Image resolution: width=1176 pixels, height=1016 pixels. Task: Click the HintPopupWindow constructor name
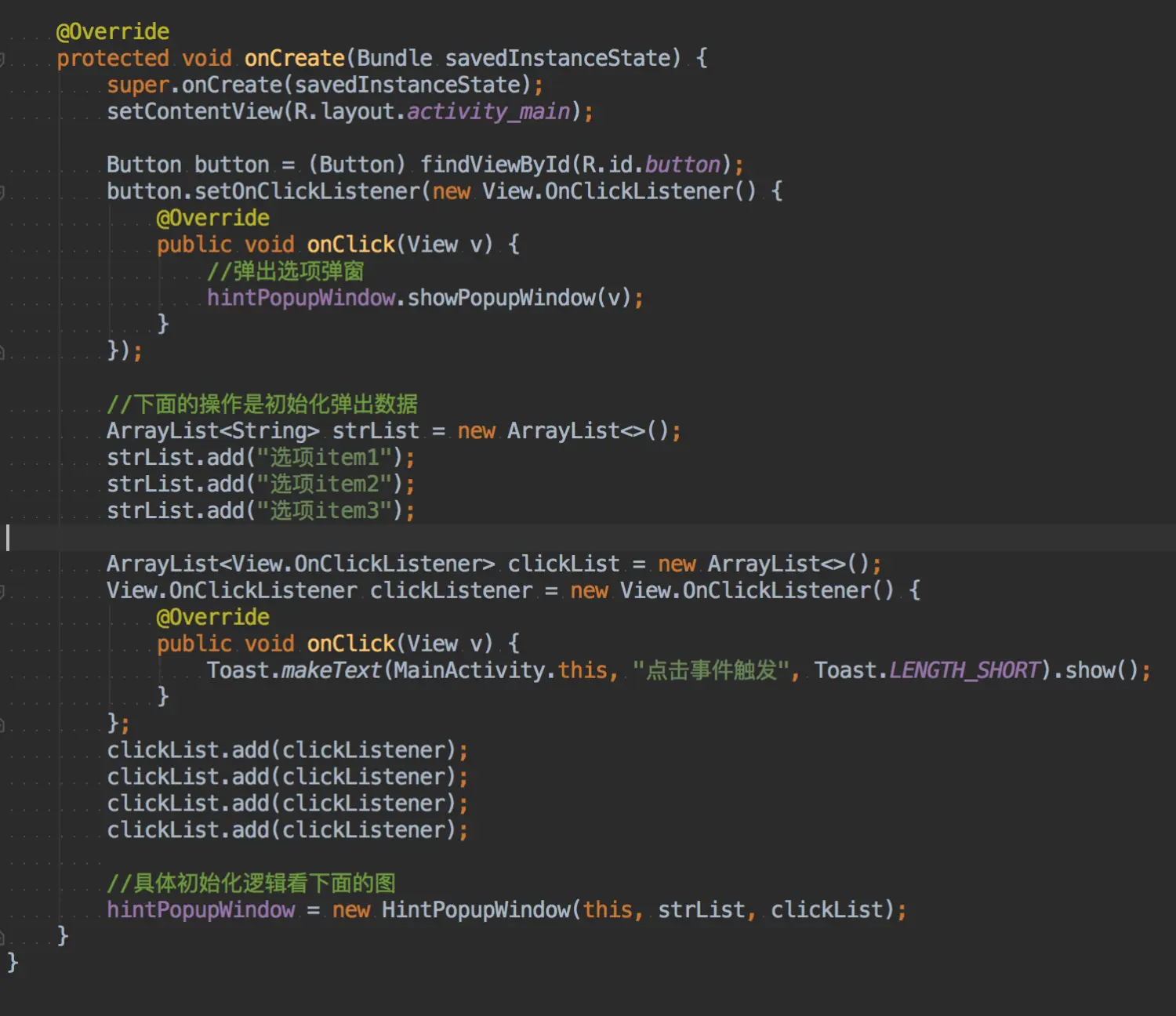(476, 909)
